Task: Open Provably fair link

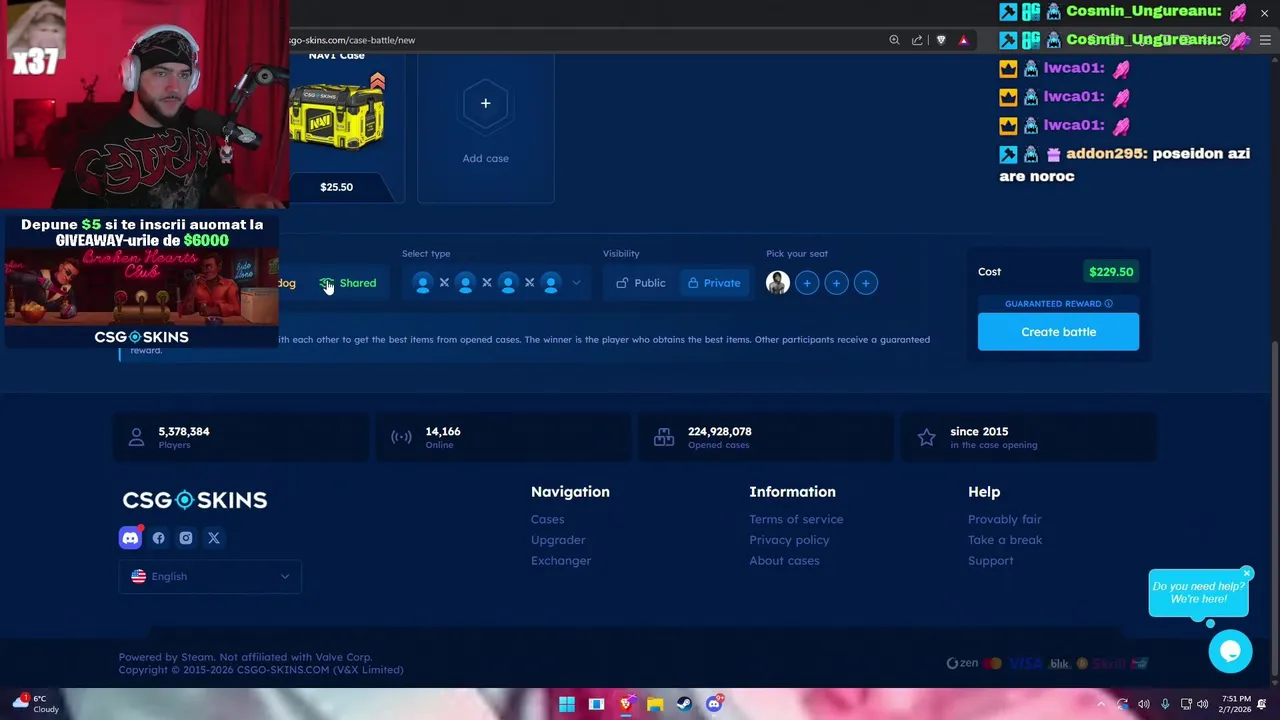Action: (x=1005, y=519)
